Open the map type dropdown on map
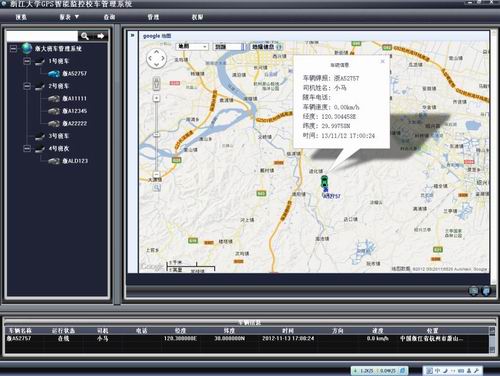 coord(192,47)
